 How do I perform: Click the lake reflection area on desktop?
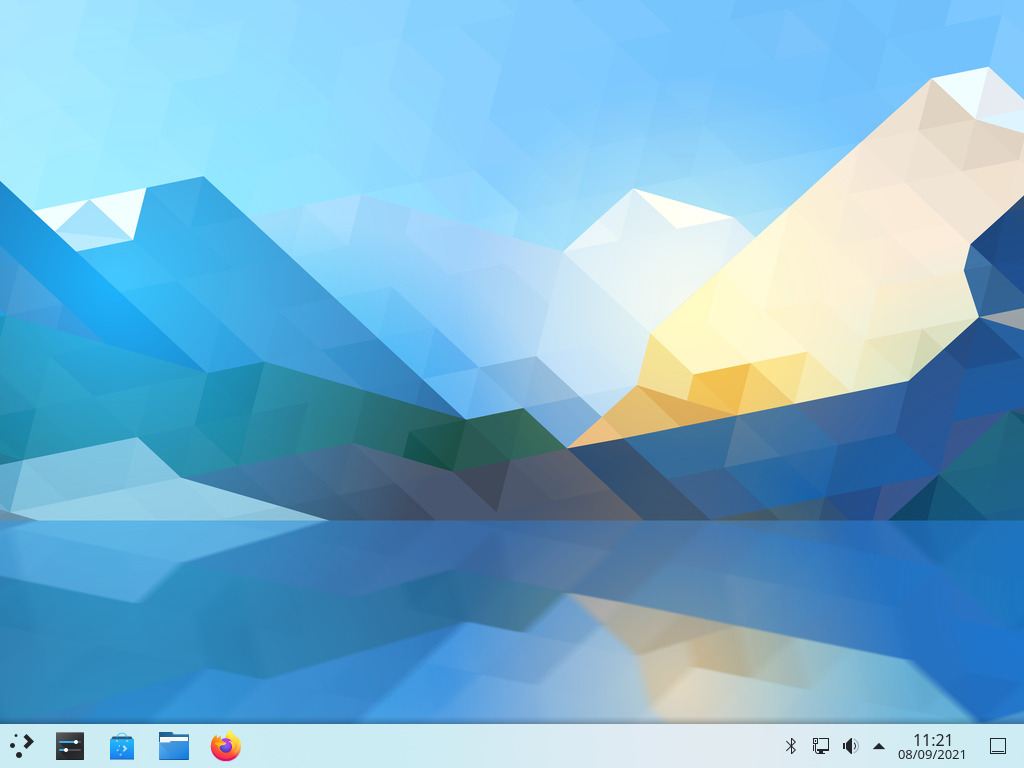point(509,620)
